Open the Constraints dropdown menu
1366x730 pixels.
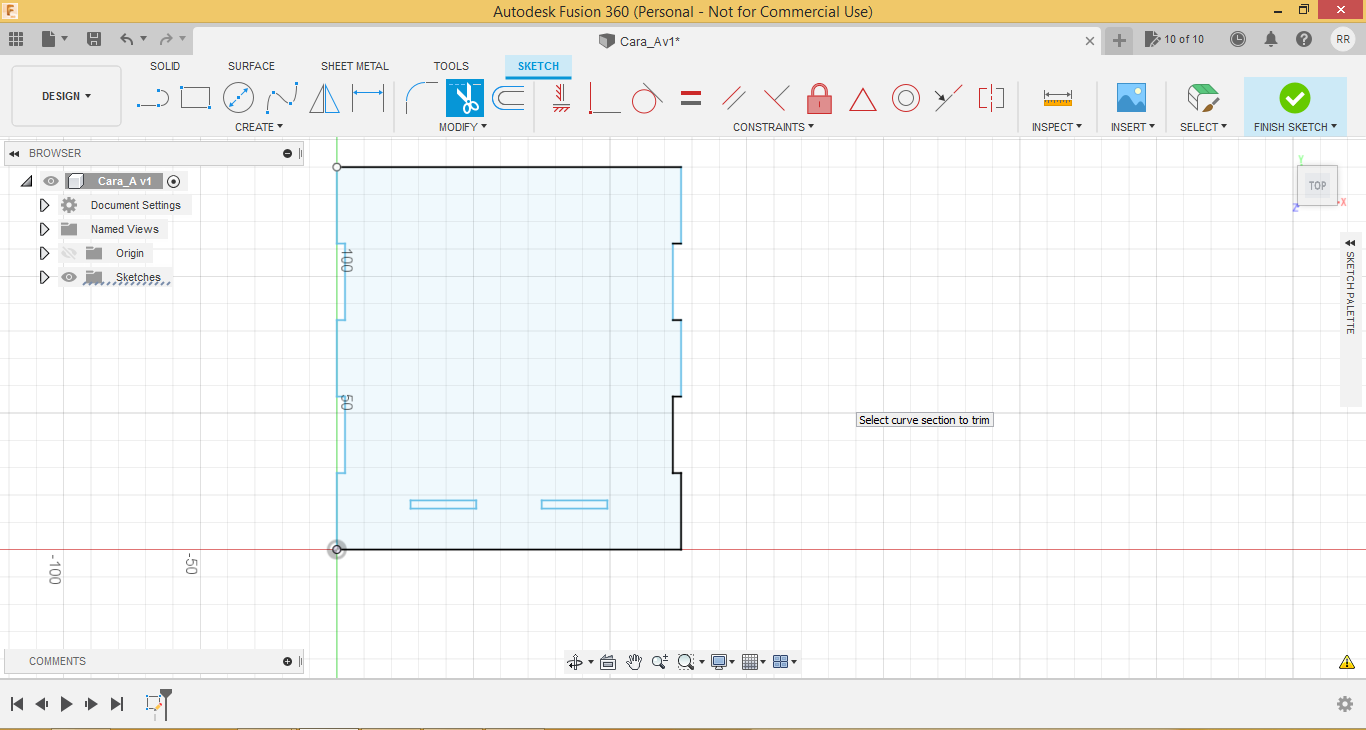(x=773, y=127)
